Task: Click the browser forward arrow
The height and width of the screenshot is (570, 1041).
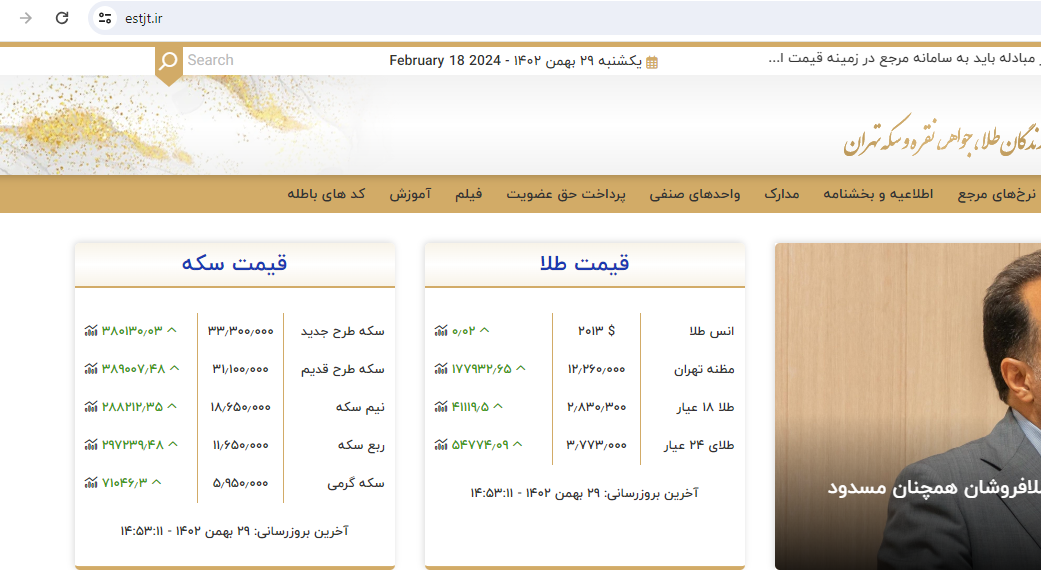Action: tap(26, 18)
